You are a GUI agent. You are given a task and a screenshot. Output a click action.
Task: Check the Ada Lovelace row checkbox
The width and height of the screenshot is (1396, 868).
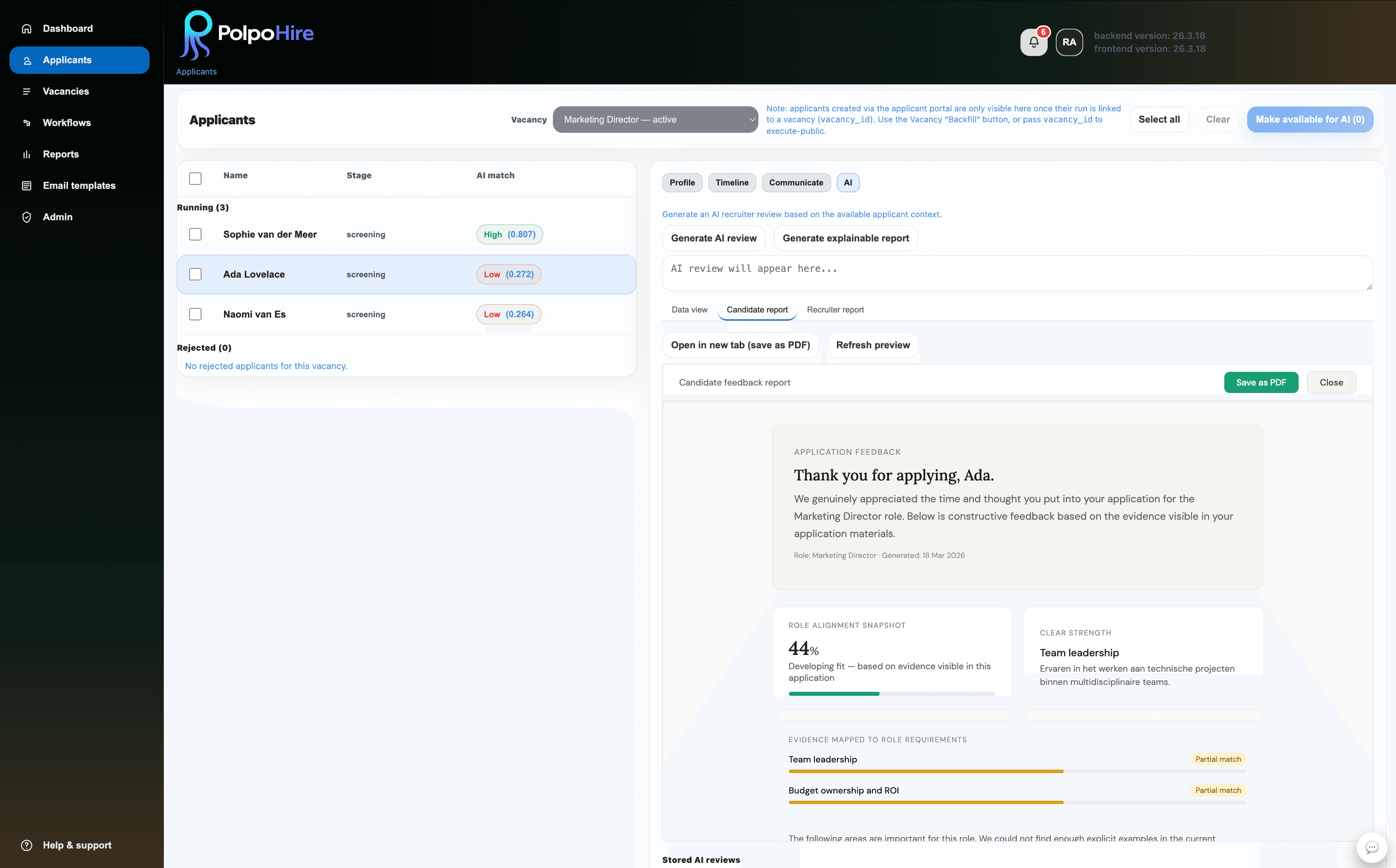coord(195,274)
